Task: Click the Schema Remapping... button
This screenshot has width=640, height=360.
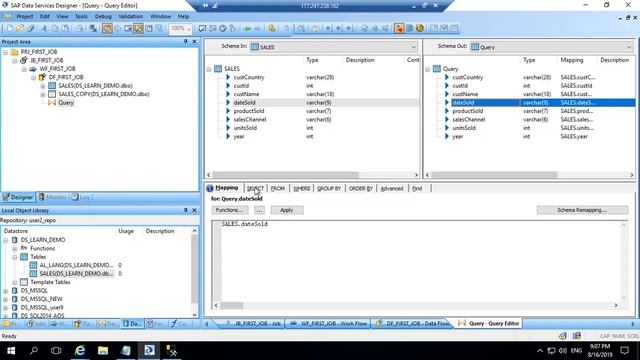Action: (x=582, y=210)
